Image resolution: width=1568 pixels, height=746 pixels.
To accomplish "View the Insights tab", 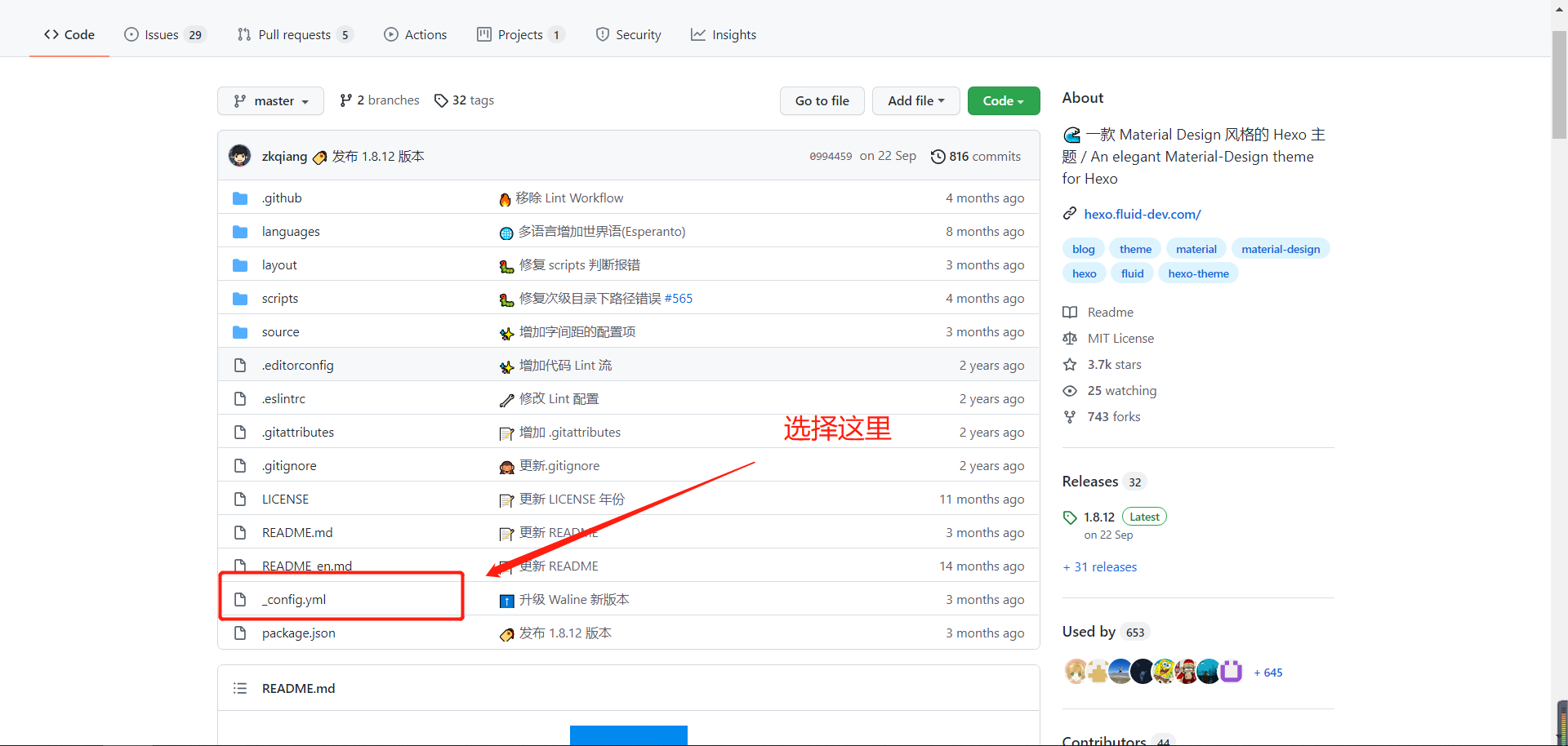I will click(x=724, y=34).
